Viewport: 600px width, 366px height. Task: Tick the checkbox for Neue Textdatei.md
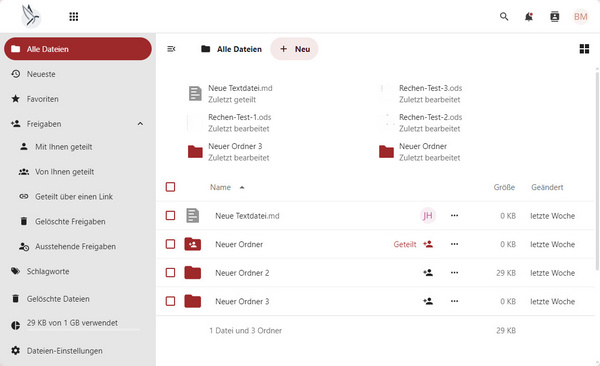point(170,216)
